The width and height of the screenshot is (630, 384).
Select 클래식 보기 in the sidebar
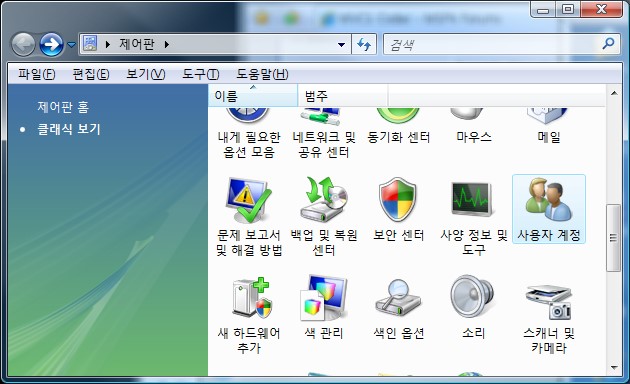69,129
